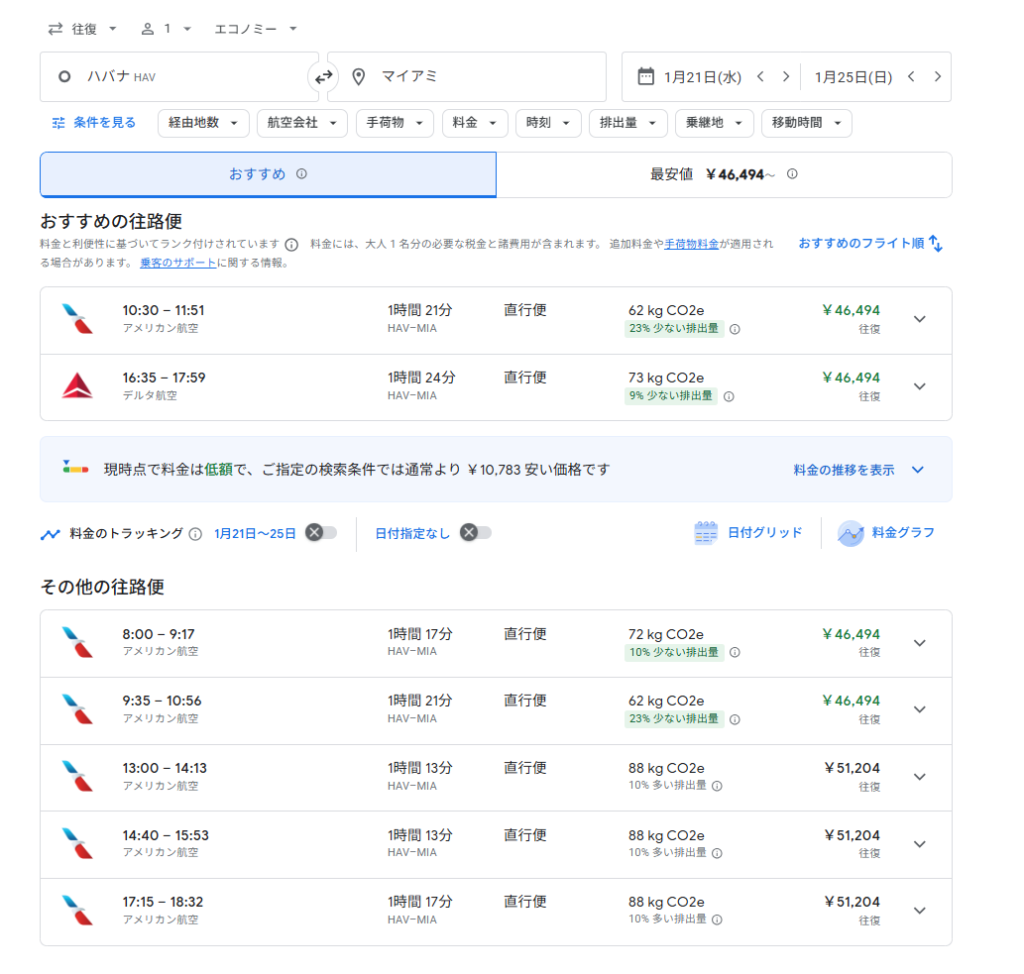The height and width of the screenshot is (974, 1024).
Task: Open the price graph (料金グラフ)
Action: click(x=888, y=533)
